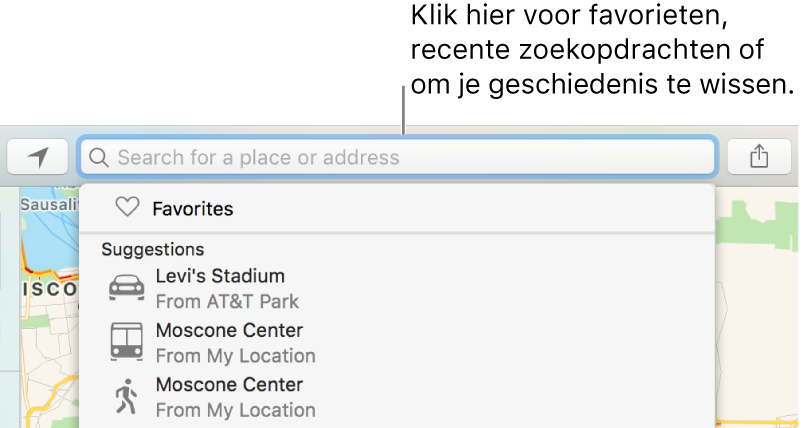809x428 pixels.
Task: Click 'From AT&T Park' subtitle text
Action: point(228,302)
